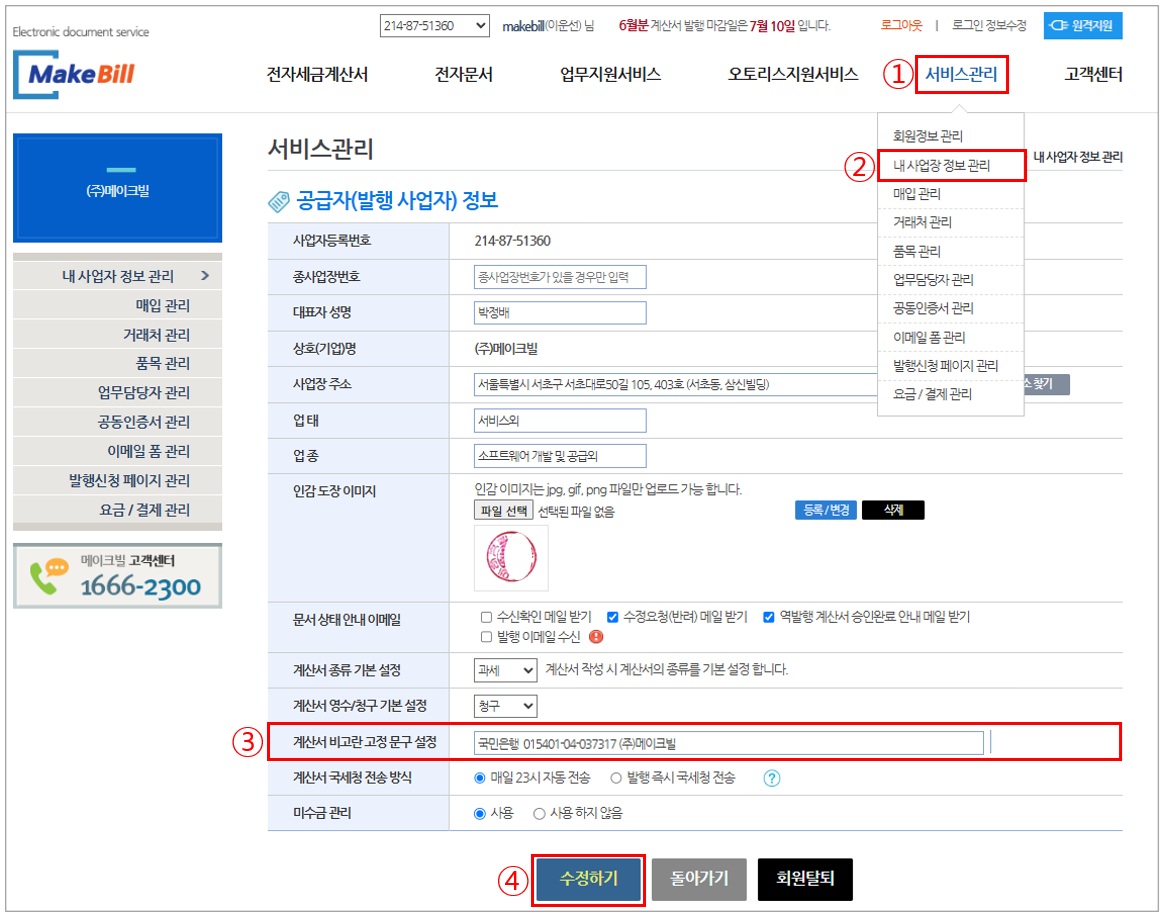
Task: Click 내 사업장 정보 관리 in left sidebar
Action: pyautogui.click(x=117, y=276)
